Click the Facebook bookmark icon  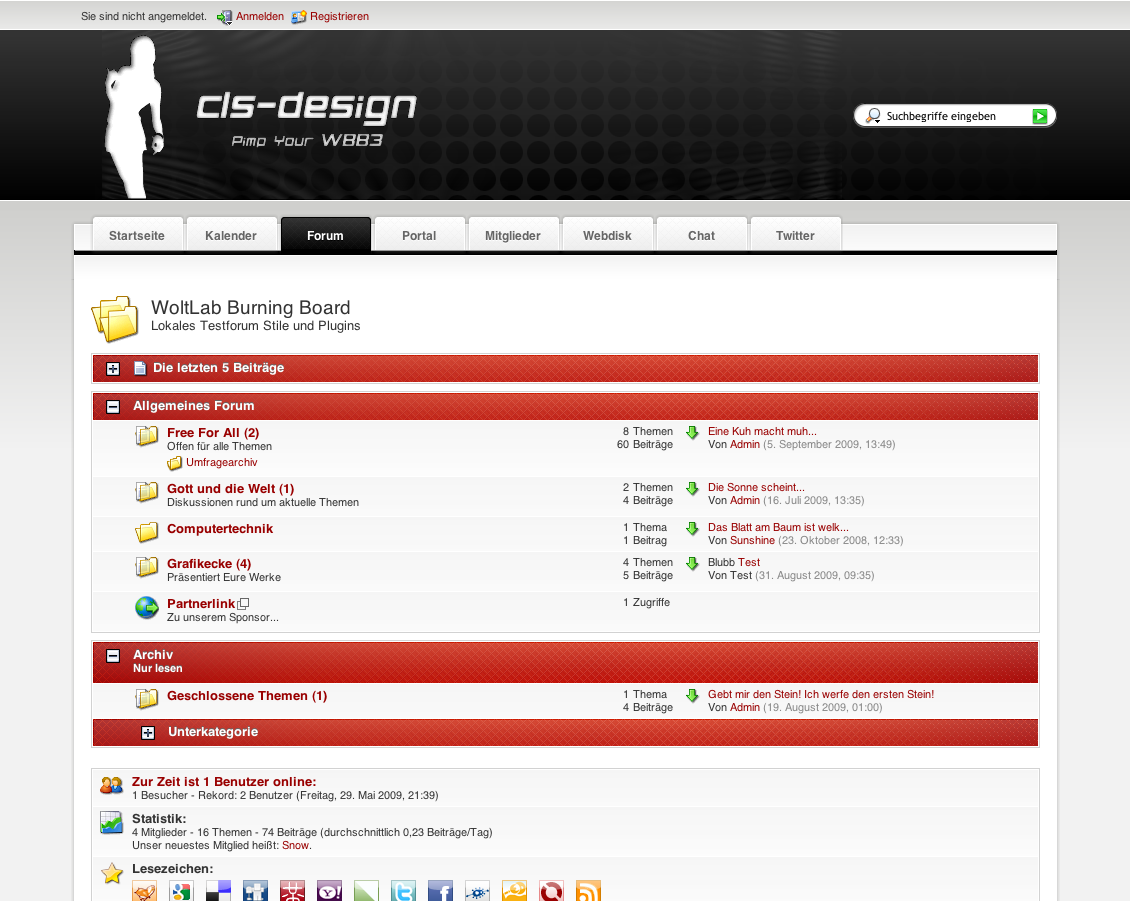click(440, 891)
